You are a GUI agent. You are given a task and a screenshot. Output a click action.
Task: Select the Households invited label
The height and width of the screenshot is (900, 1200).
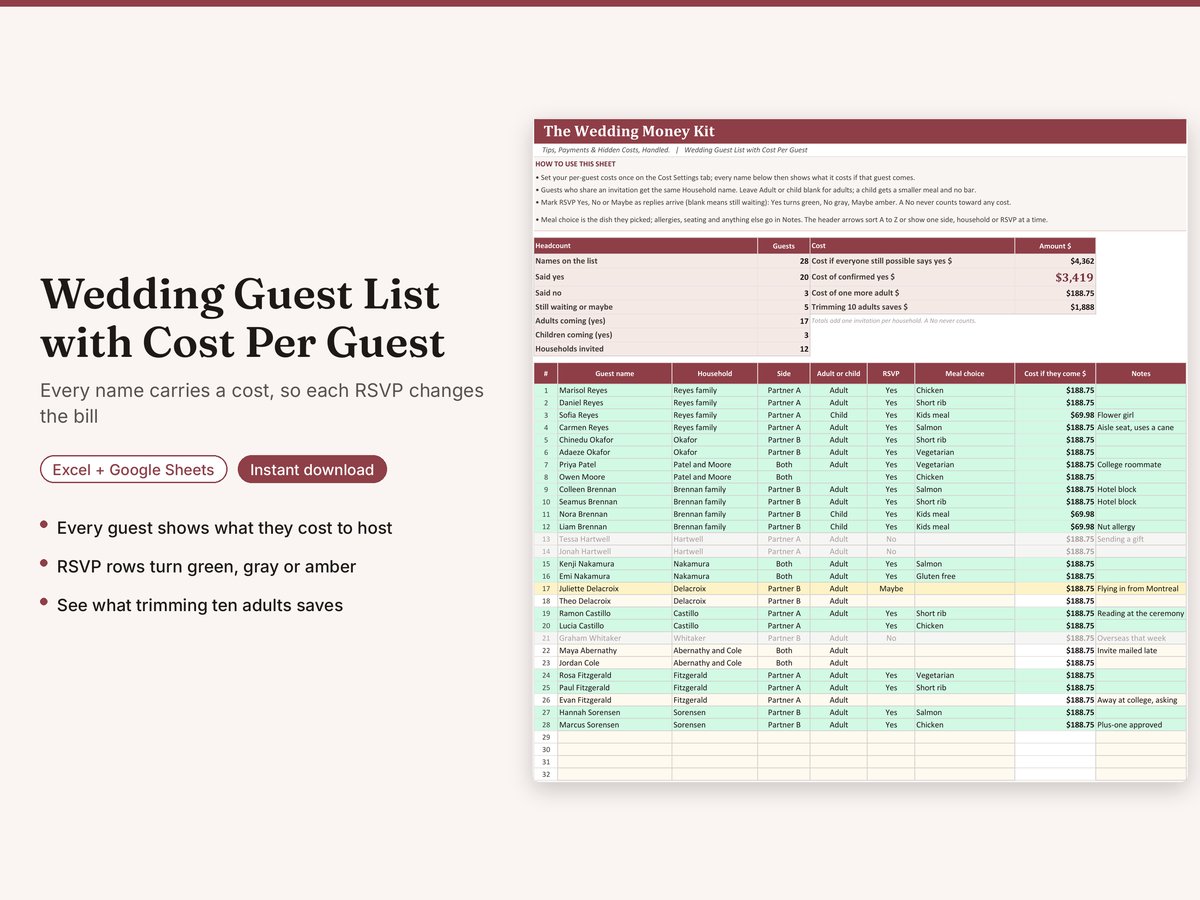(568, 349)
